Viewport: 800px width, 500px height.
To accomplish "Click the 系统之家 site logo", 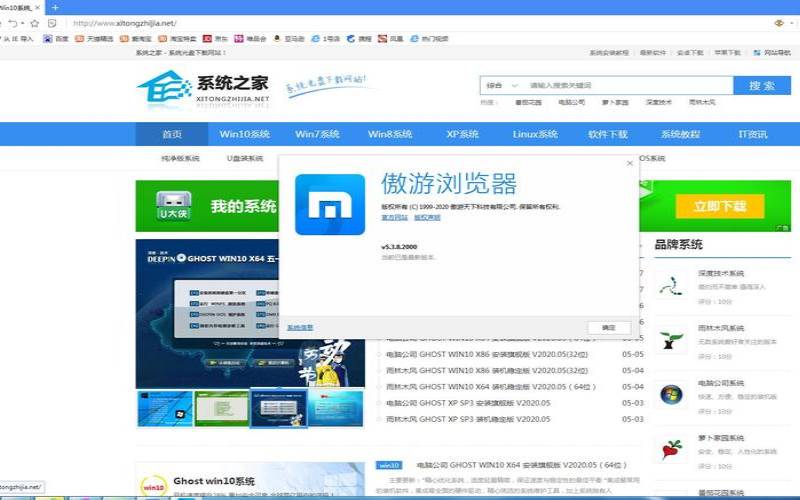I will tap(203, 88).
